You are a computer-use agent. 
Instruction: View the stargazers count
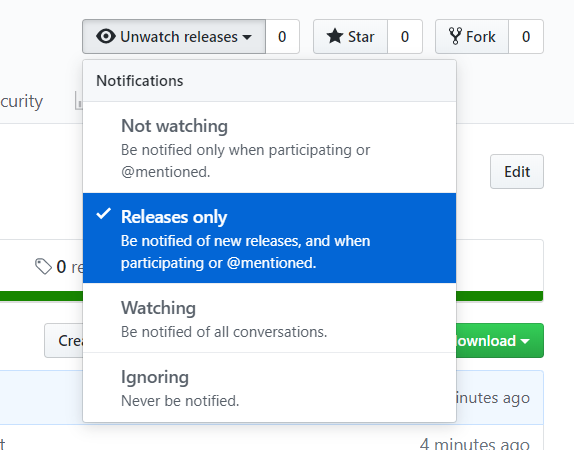point(405,37)
